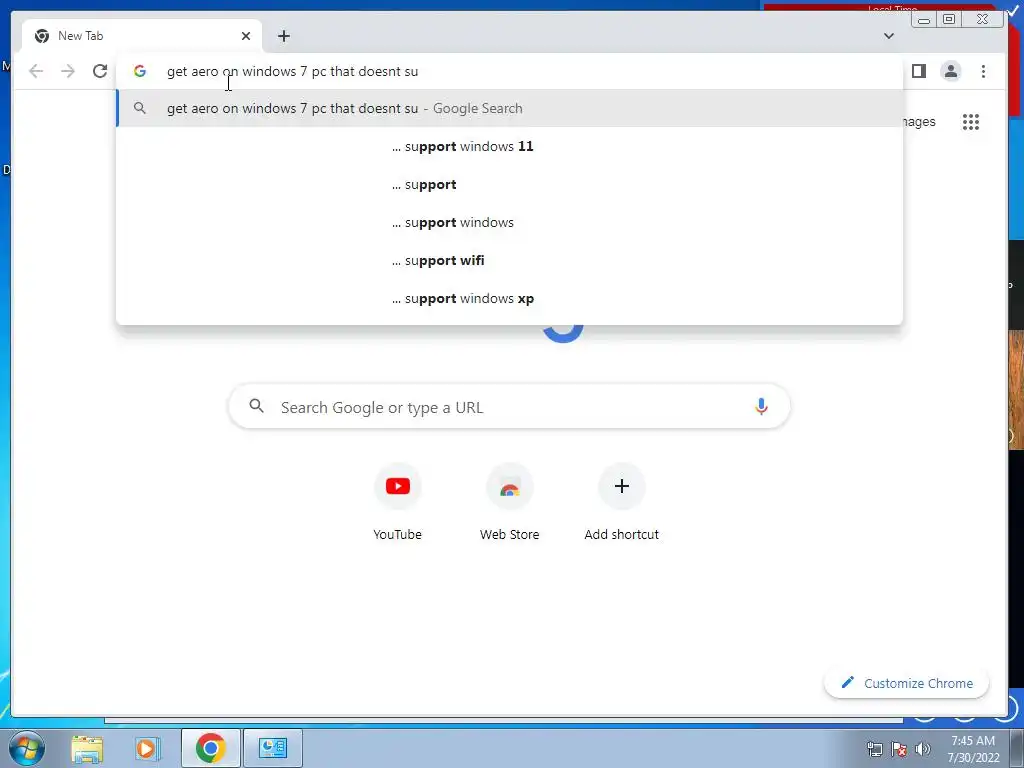The image size is (1024, 768).
Task: Click the forward navigation arrow
Action: click(68, 71)
